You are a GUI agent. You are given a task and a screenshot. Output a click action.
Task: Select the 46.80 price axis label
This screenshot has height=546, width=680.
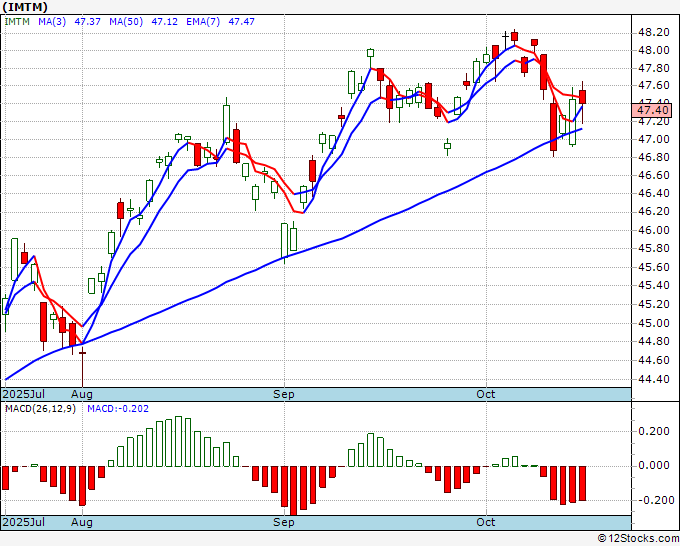654,157
